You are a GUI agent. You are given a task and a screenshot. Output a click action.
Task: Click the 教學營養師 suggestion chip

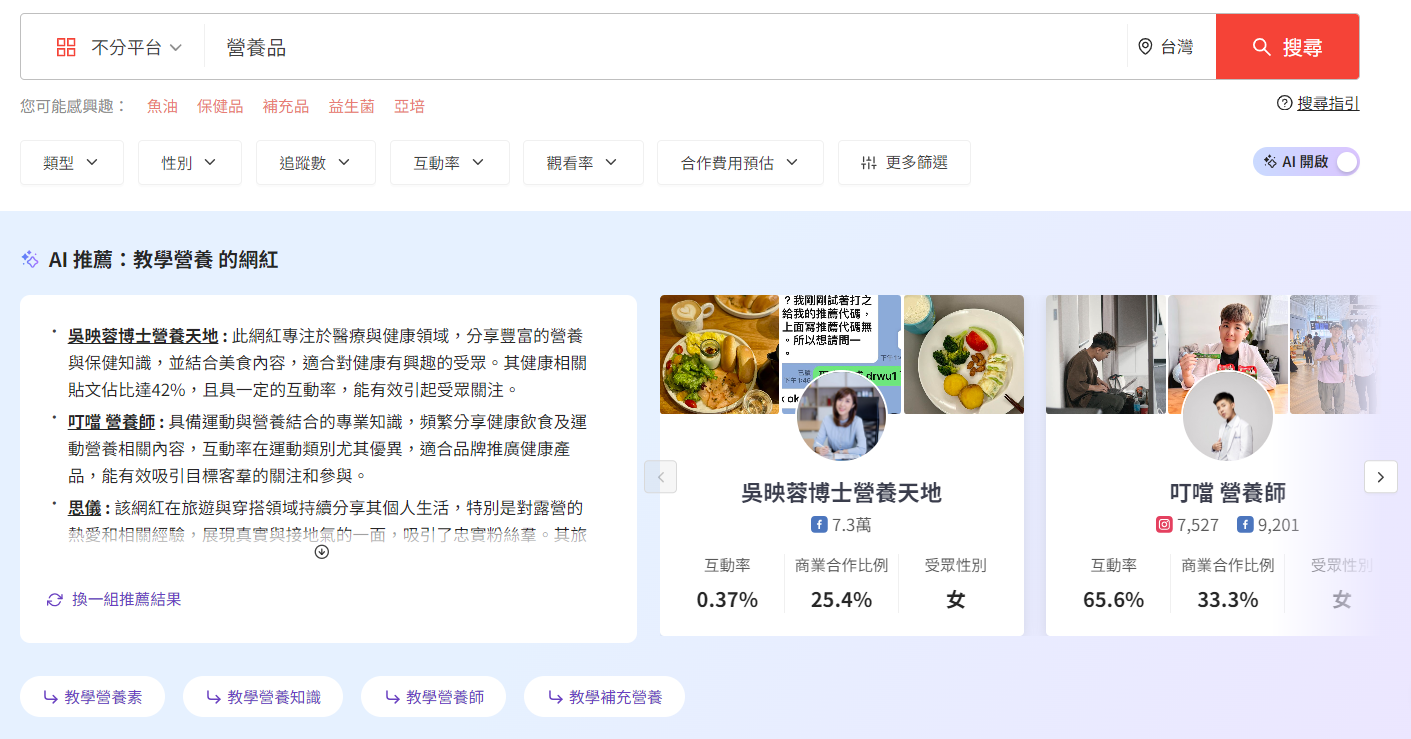click(433, 697)
